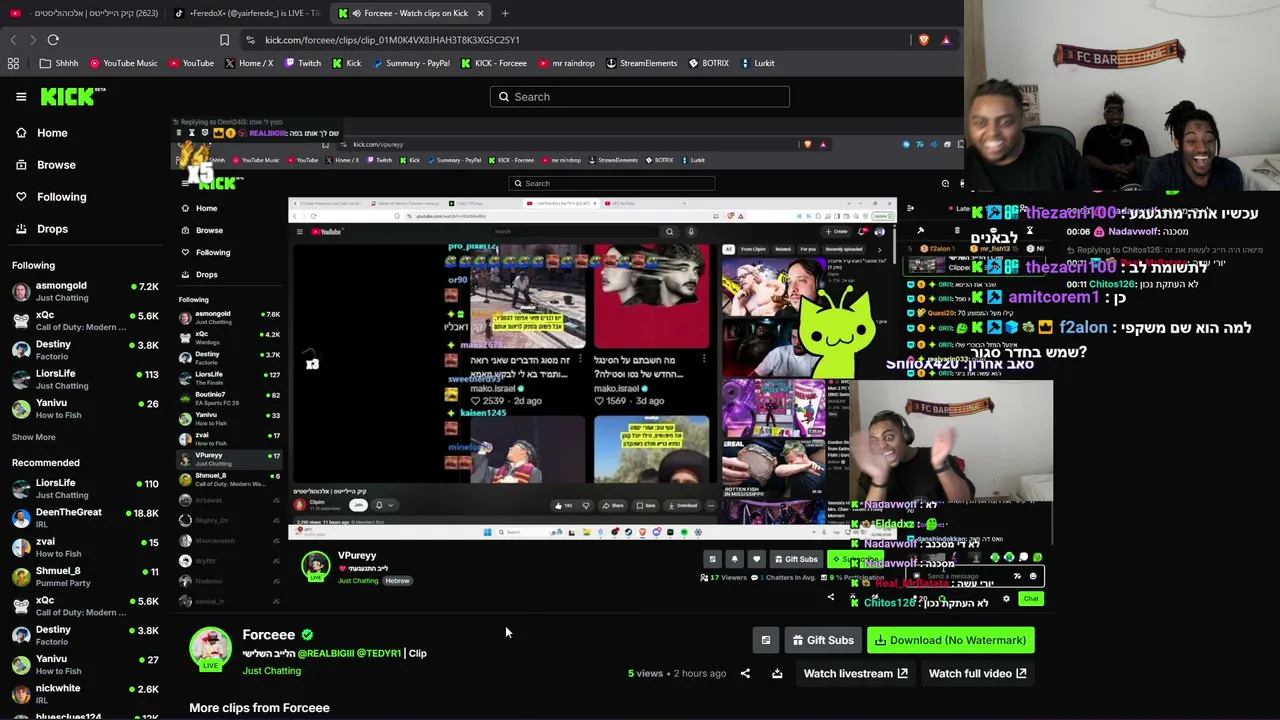
Task: Close the Forceee - Watch clips tab
Action: (x=480, y=13)
